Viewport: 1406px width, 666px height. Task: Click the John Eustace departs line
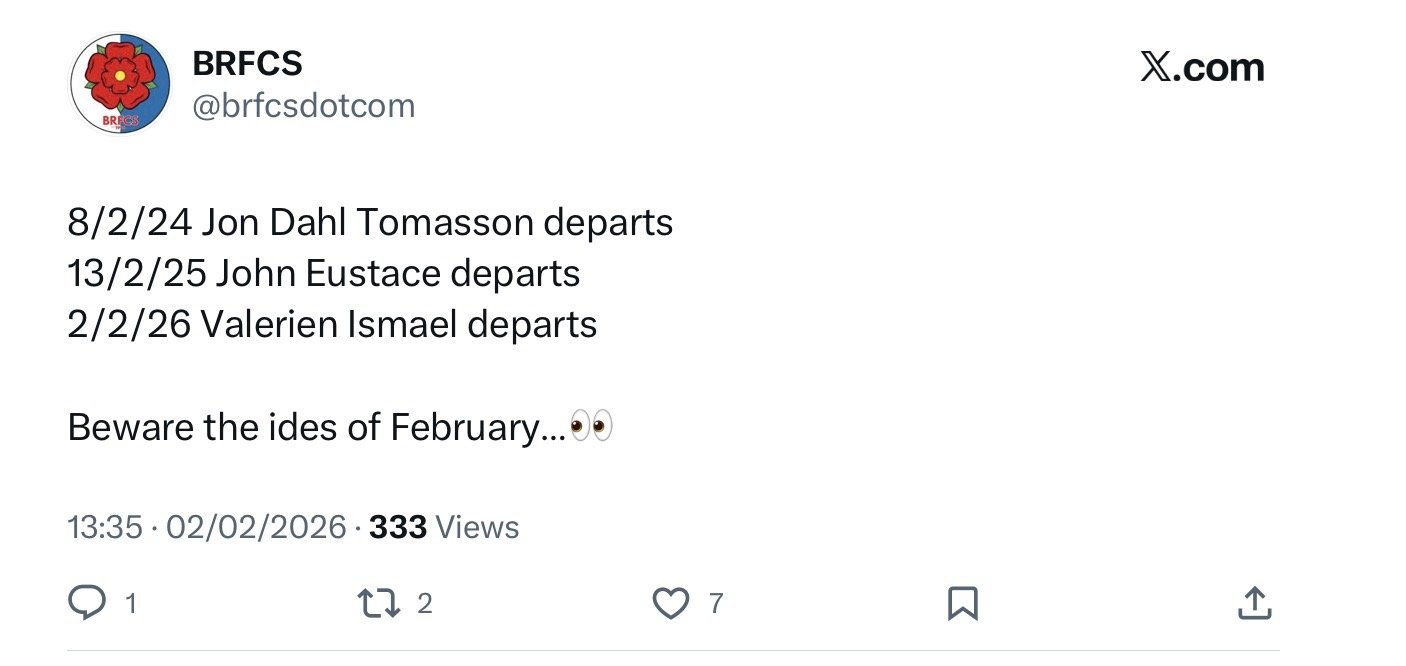pos(324,273)
